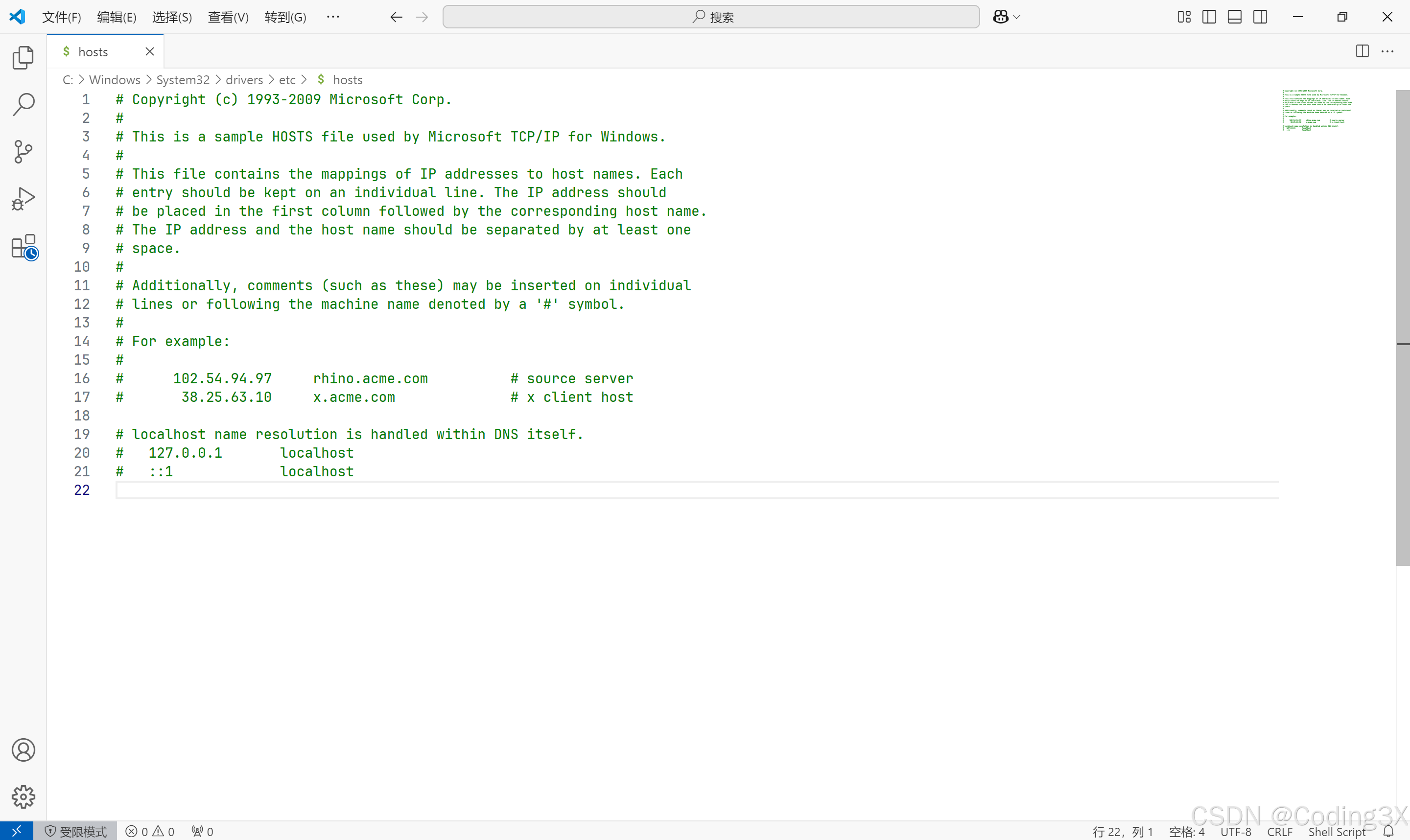Open the Explorer view in activity bar
This screenshot has width=1410, height=840.
click(23, 57)
